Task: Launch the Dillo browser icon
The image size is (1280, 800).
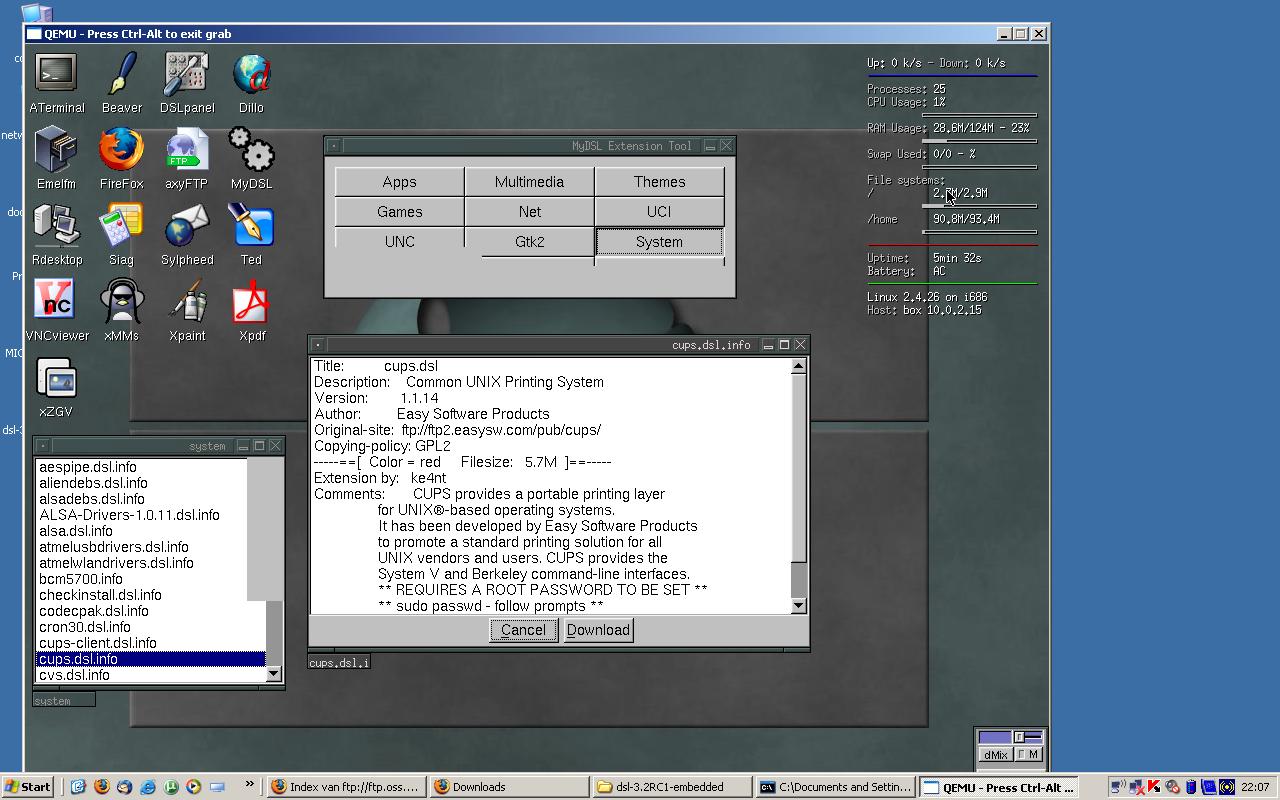Action: [x=251, y=74]
